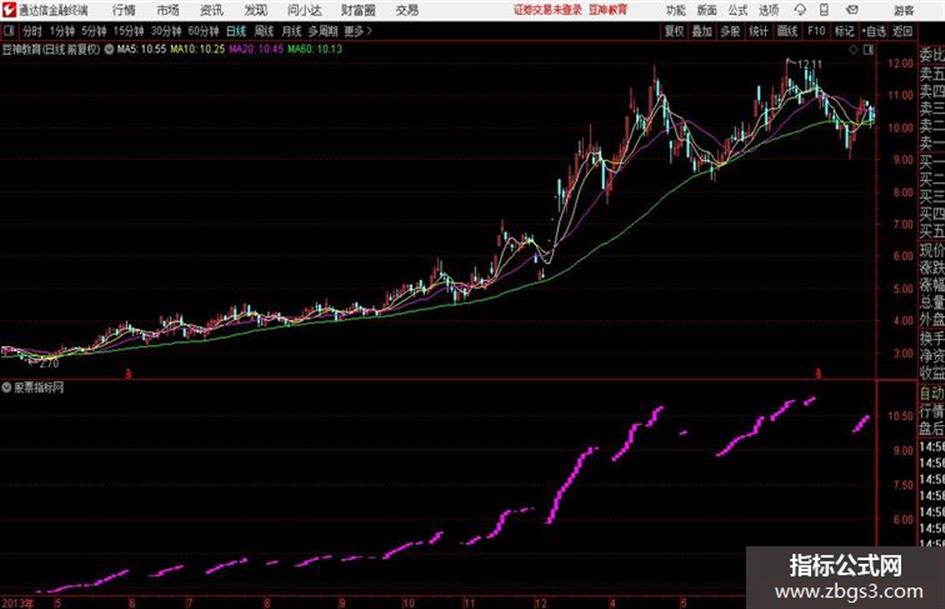Click the MA60: 10.13 indicator label

[x=315, y=49]
